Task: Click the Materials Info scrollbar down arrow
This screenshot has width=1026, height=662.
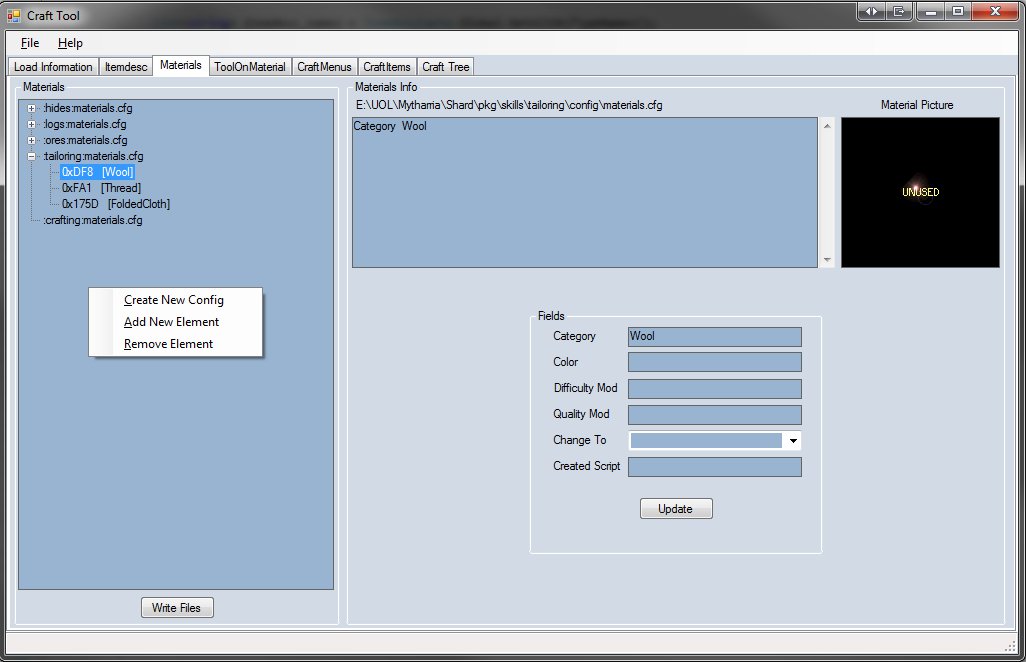Action: 826,260
